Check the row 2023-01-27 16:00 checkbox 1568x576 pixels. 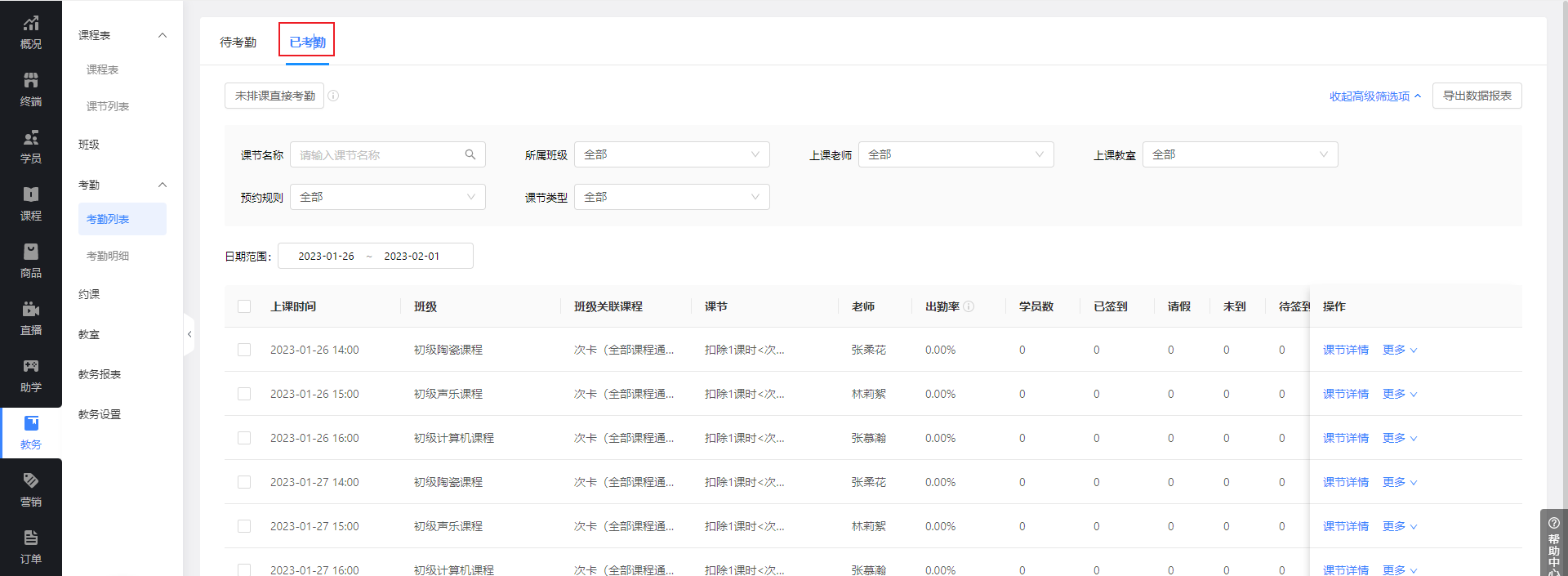[244, 569]
